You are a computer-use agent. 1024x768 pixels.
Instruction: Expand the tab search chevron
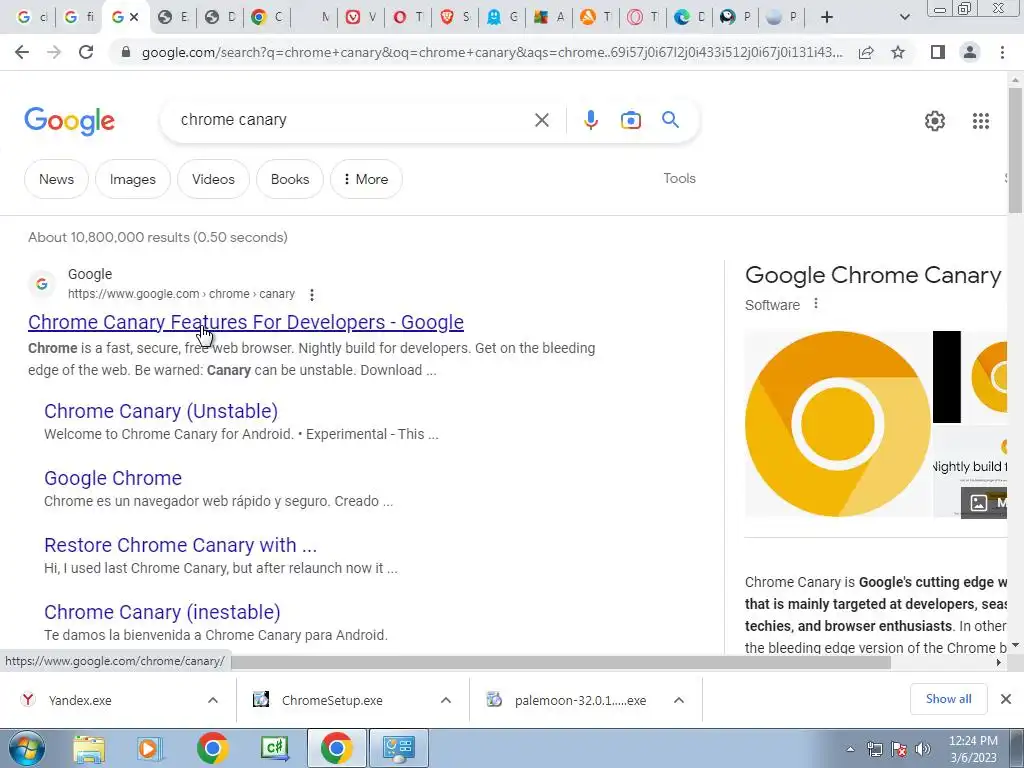[904, 18]
